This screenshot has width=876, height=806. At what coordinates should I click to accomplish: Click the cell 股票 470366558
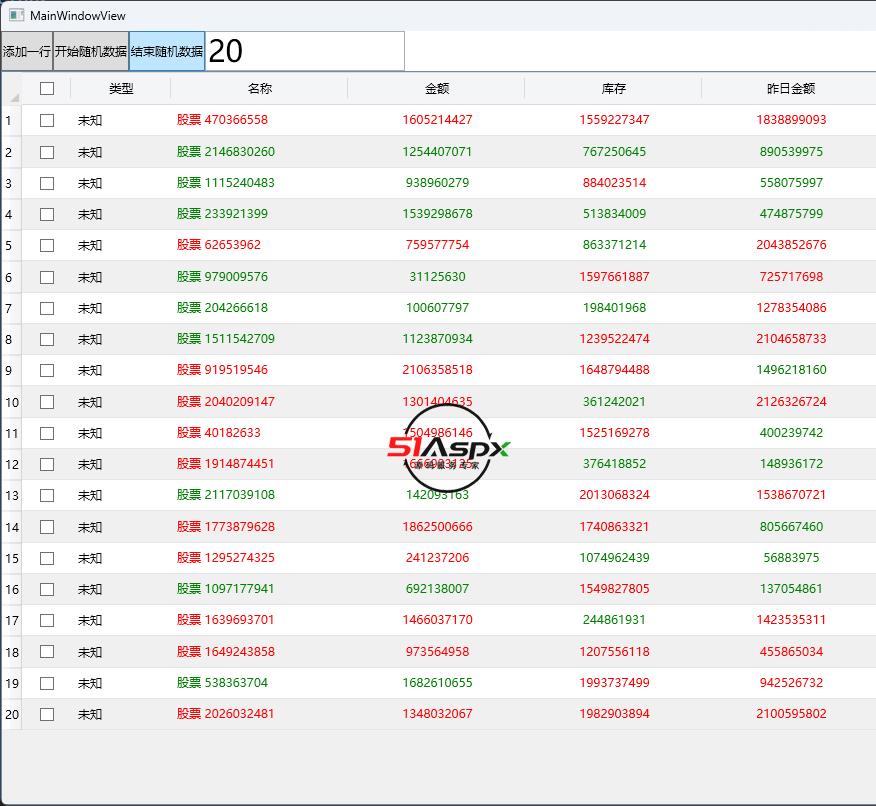click(222, 120)
